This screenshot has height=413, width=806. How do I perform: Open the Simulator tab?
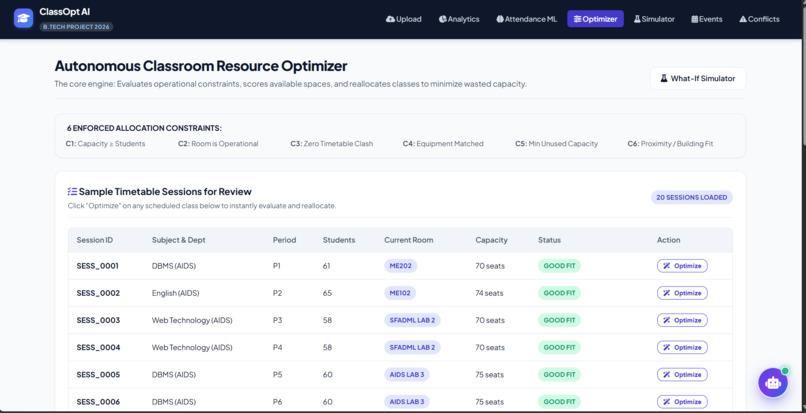point(654,19)
